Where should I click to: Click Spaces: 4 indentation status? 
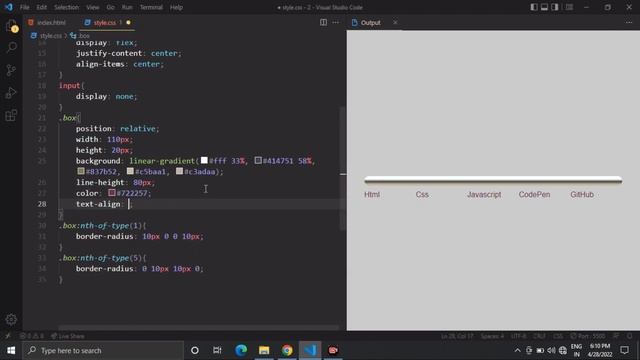492,336
